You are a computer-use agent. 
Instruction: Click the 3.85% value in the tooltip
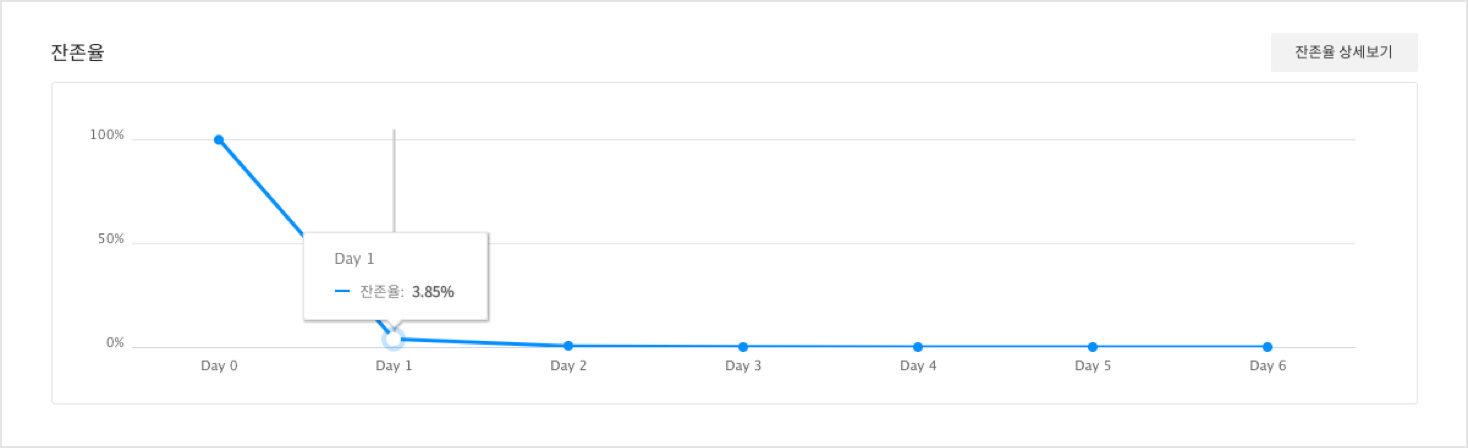point(433,292)
